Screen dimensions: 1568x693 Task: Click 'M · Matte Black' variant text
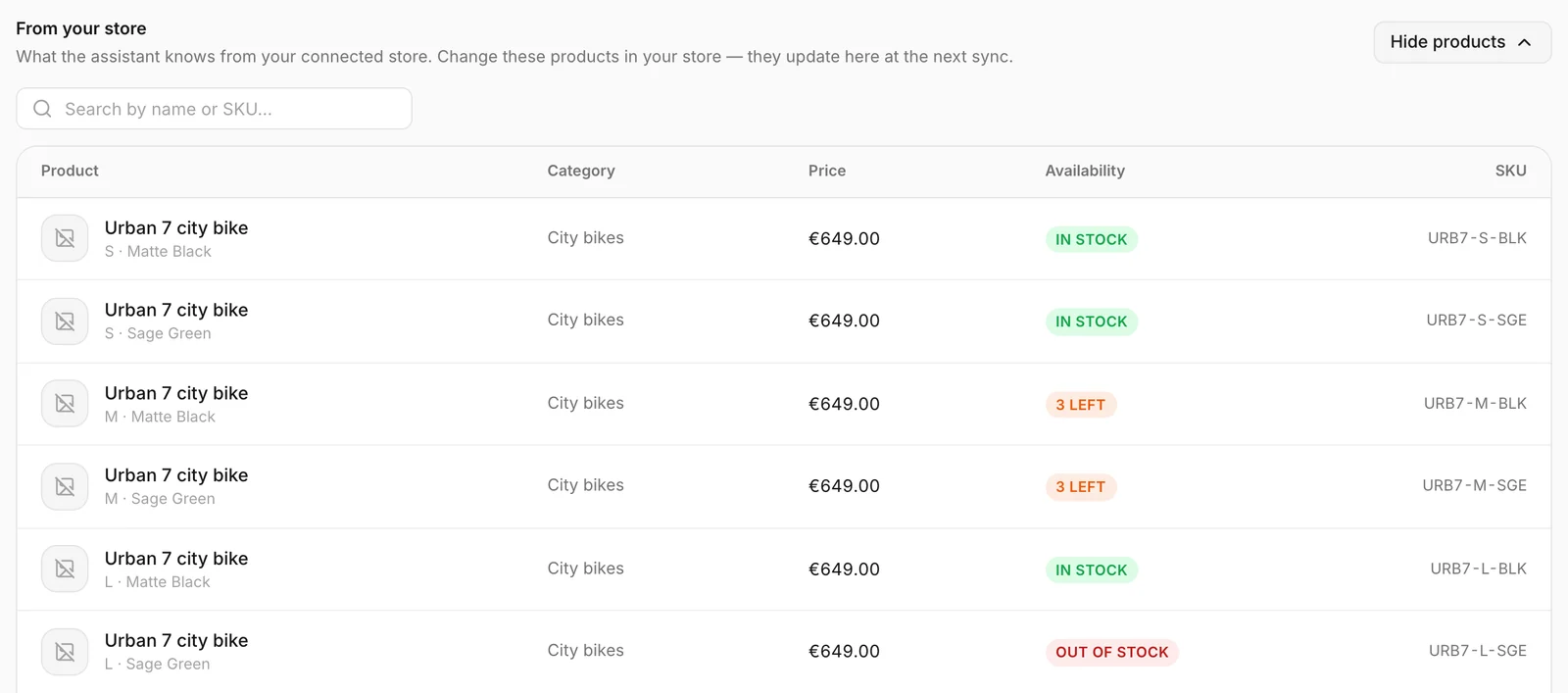[160, 418]
